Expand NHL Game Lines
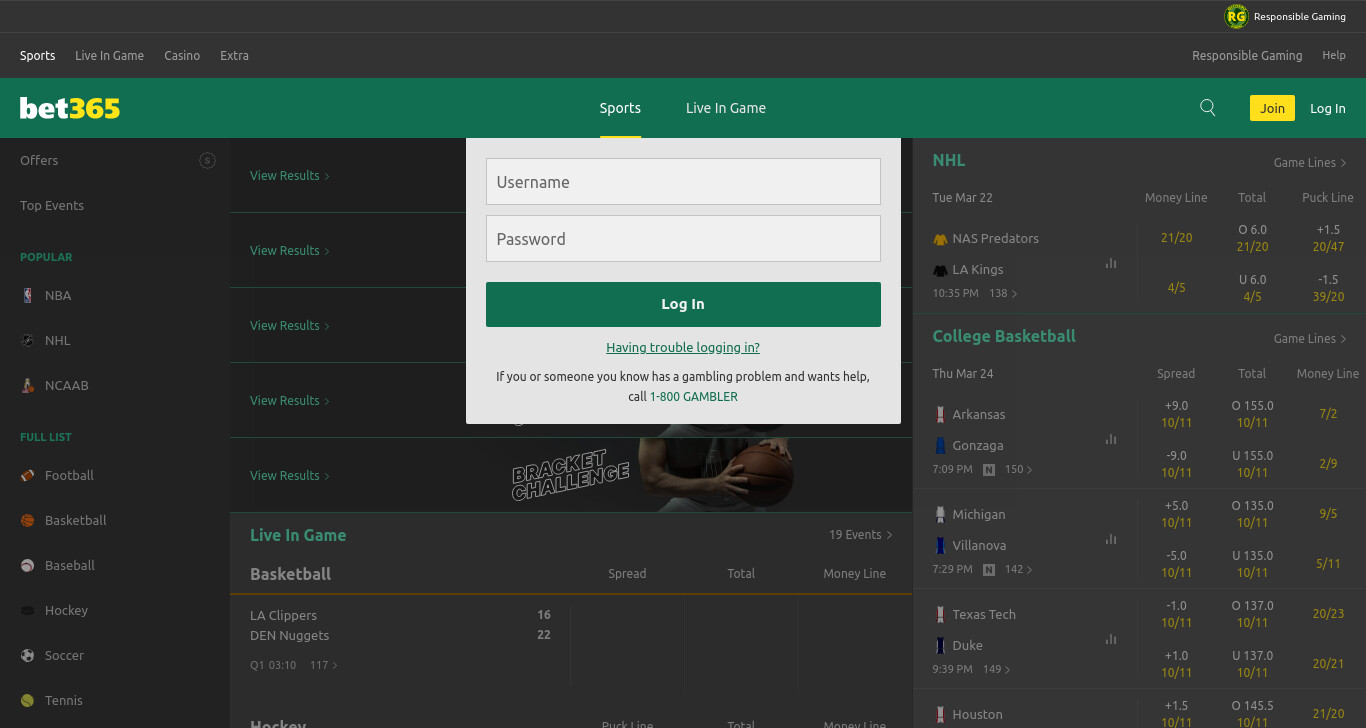Viewport: 1366px width, 728px height. tap(1310, 162)
